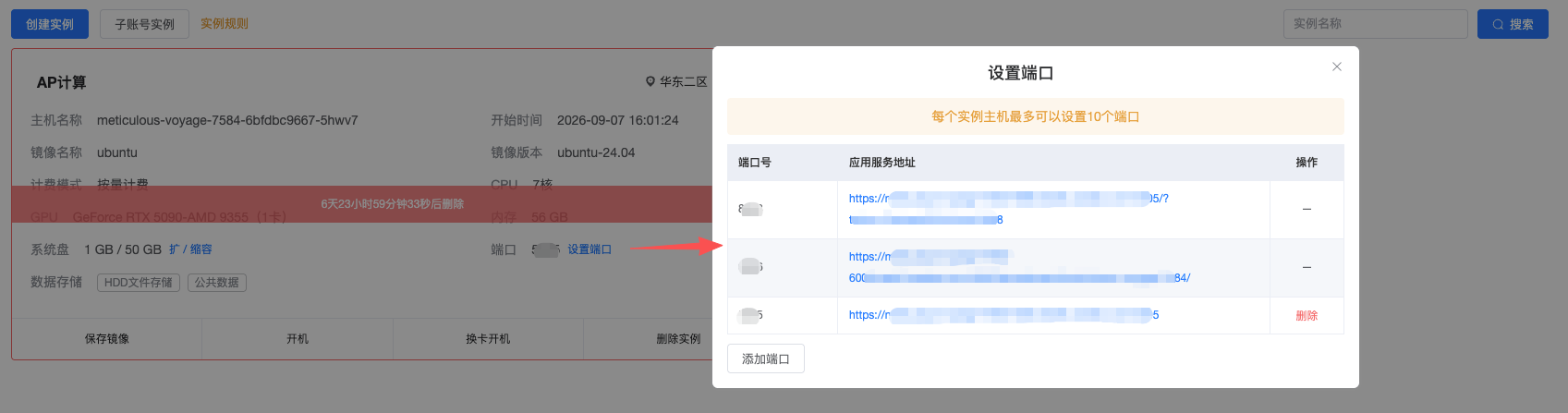This screenshot has height=413, width=1568.
Task: Click the image version ubuntu-24.04
Action: pos(596,152)
